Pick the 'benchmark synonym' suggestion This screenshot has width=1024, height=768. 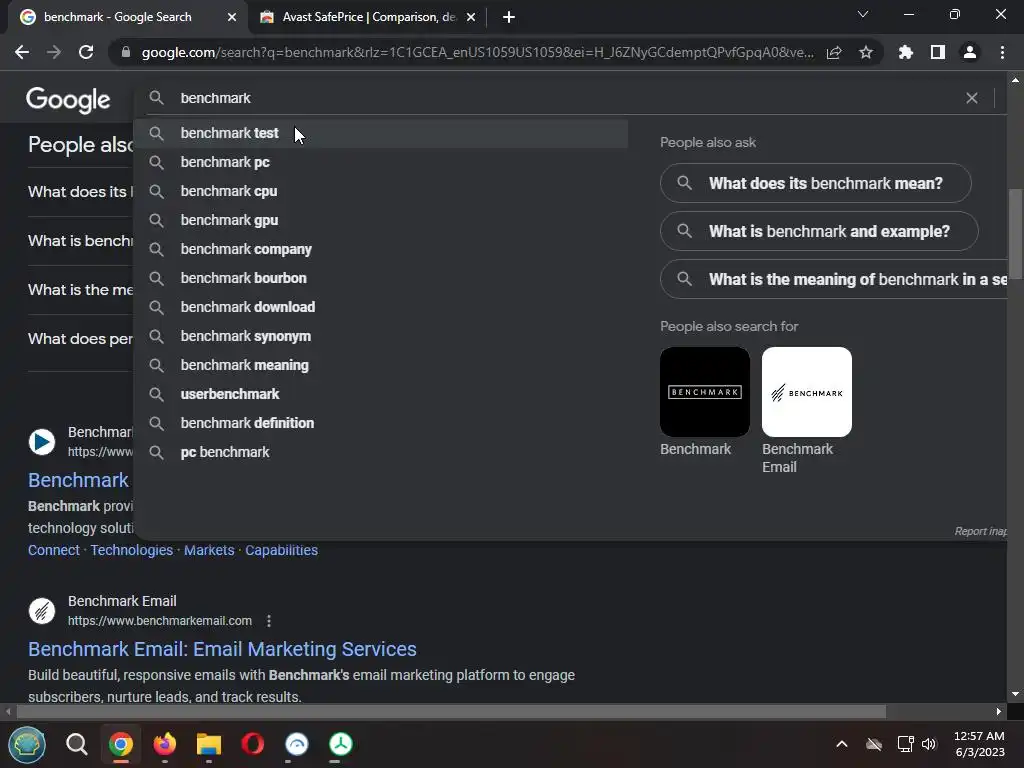(381, 336)
